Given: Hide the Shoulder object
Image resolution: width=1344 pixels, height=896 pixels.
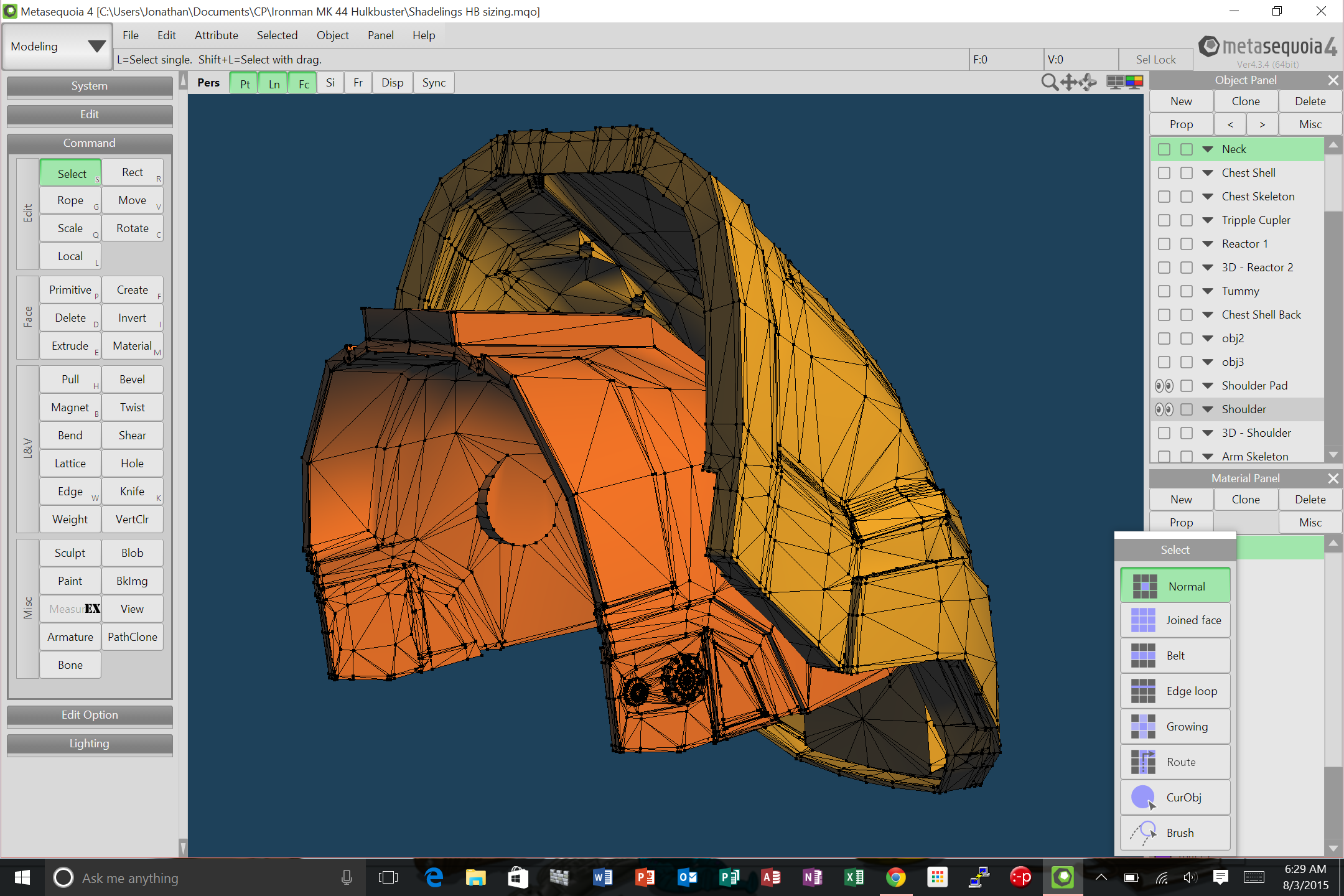Looking at the screenshot, I should [1164, 409].
